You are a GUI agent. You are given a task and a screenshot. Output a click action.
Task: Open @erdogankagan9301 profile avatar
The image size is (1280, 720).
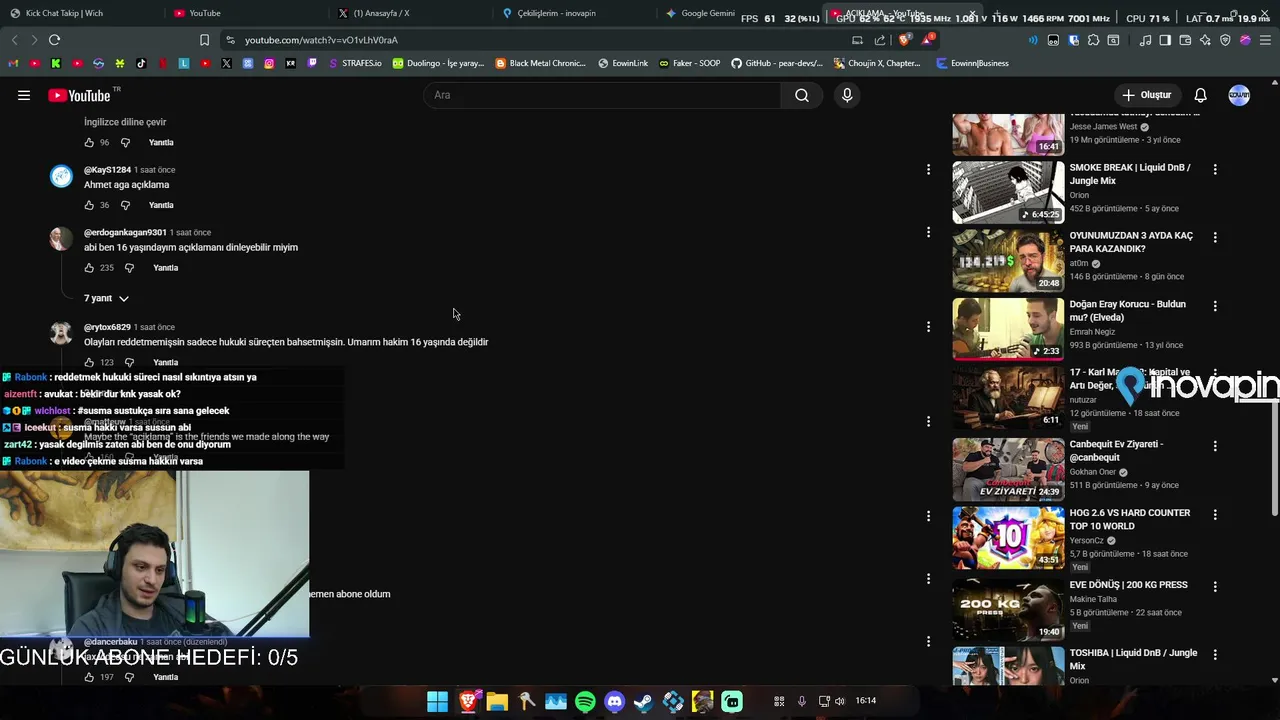pos(61,239)
